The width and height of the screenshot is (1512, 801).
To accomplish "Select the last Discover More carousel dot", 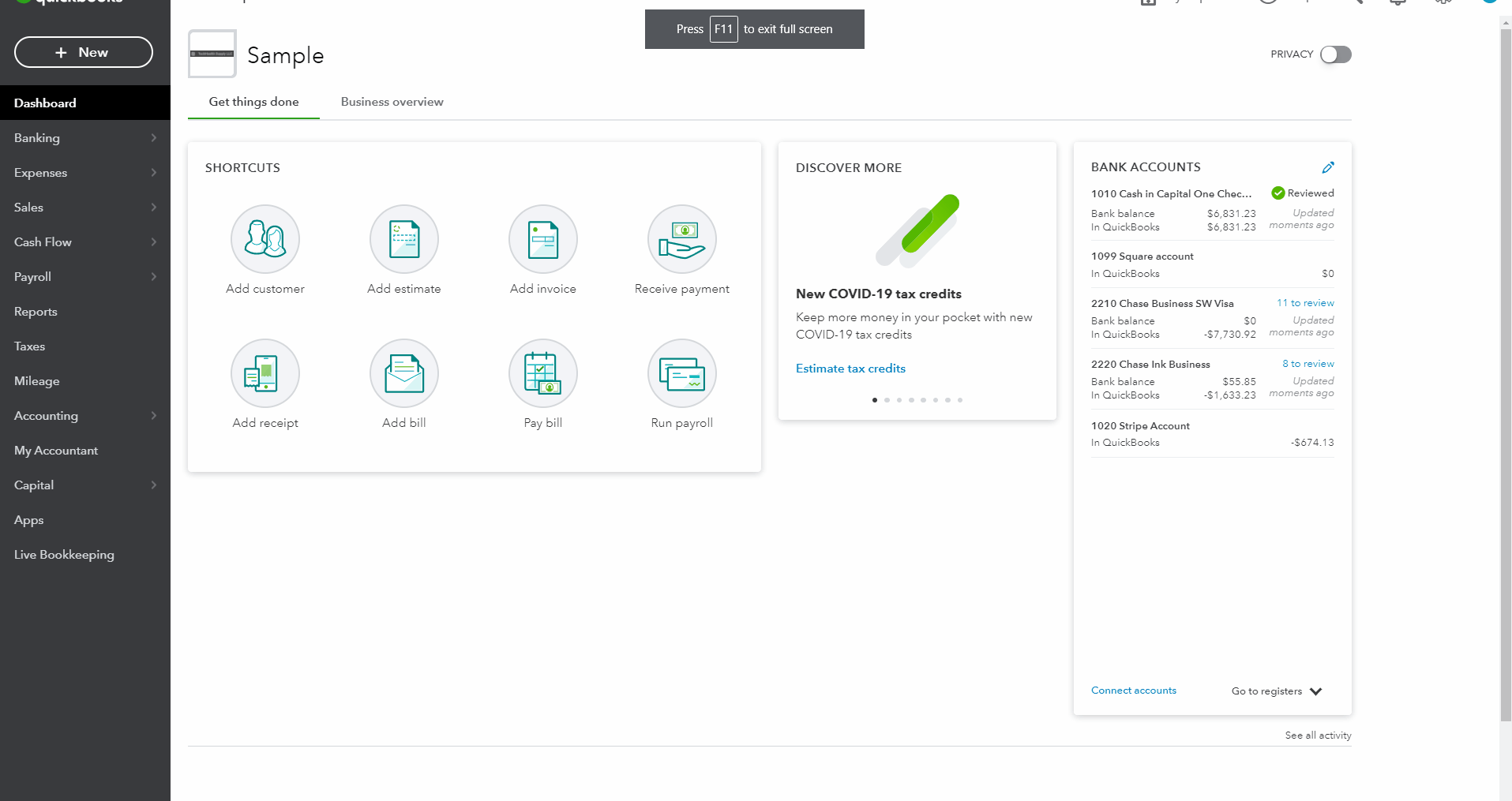I will 960,400.
